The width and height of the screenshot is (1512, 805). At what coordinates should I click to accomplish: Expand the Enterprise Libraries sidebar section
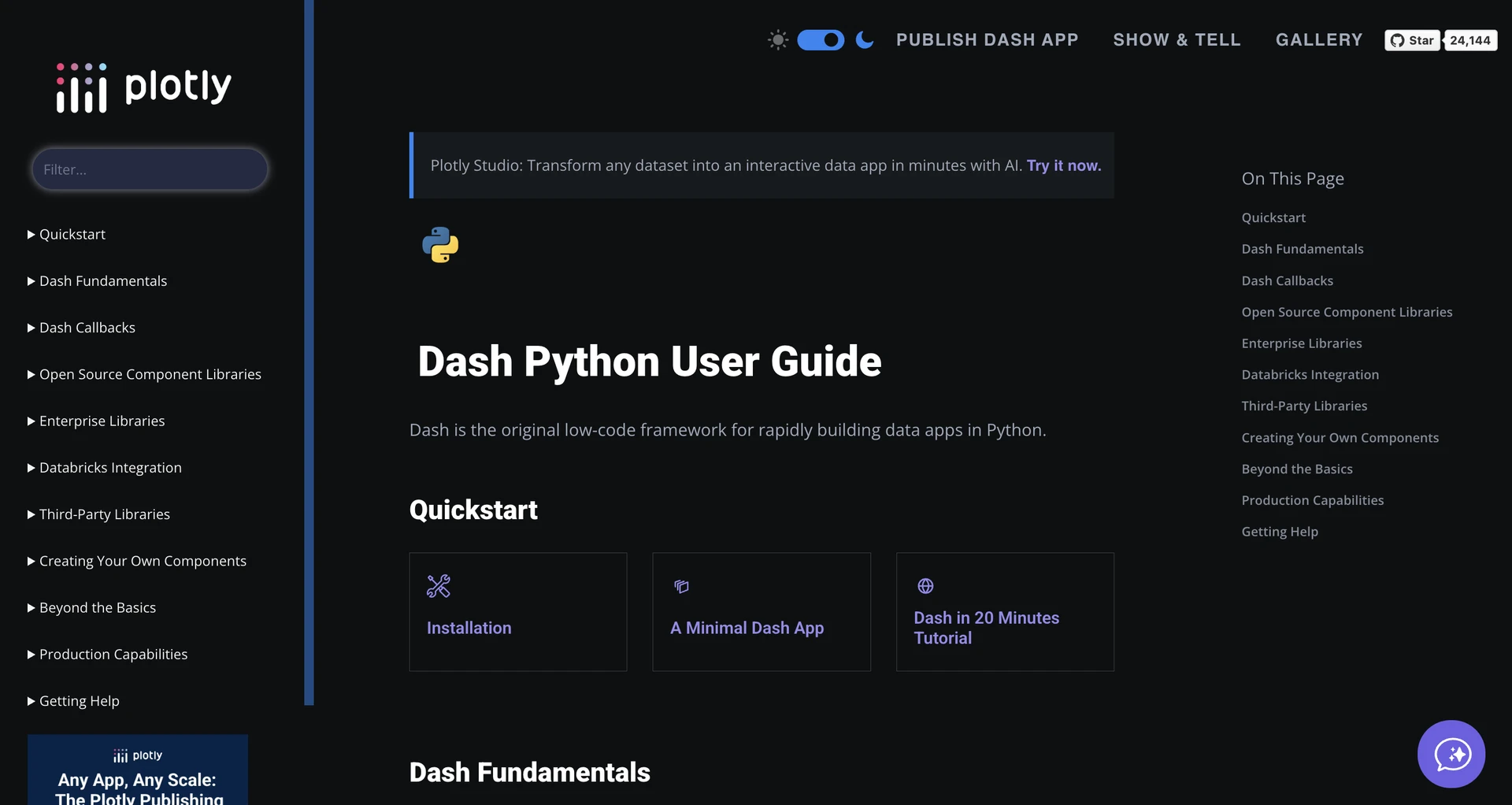click(102, 421)
